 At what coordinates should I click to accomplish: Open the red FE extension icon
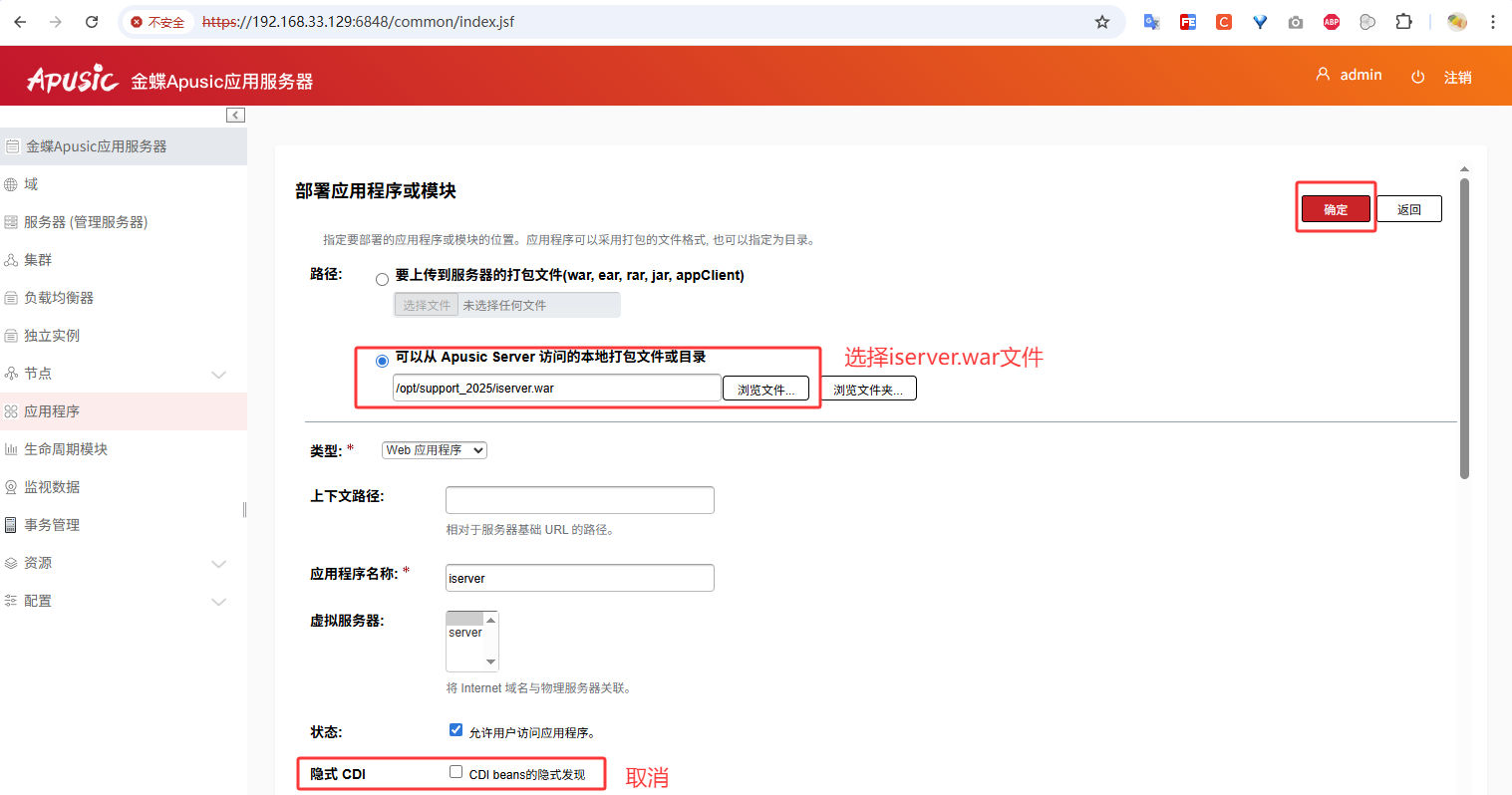point(1188,22)
